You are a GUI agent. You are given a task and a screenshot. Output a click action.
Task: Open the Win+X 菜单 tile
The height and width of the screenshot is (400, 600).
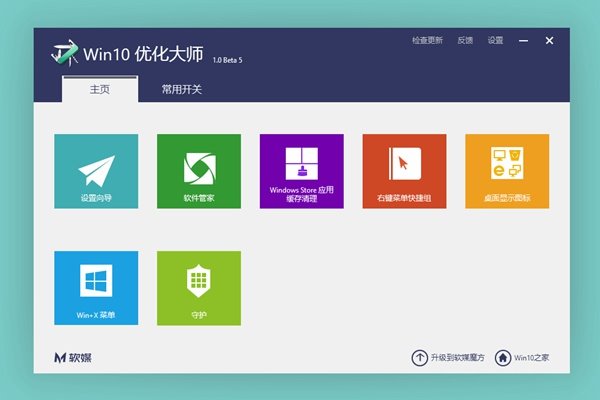click(95, 288)
